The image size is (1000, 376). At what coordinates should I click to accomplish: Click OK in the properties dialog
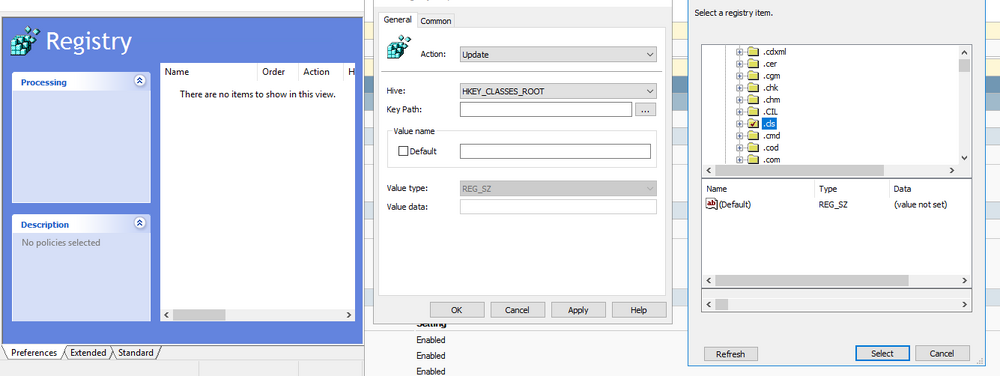[x=457, y=310]
